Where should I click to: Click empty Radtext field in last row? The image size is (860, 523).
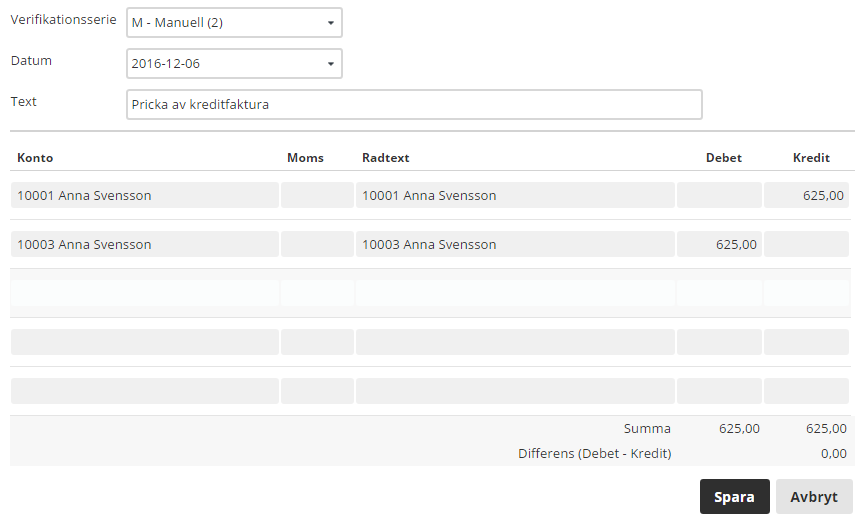tap(515, 391)
